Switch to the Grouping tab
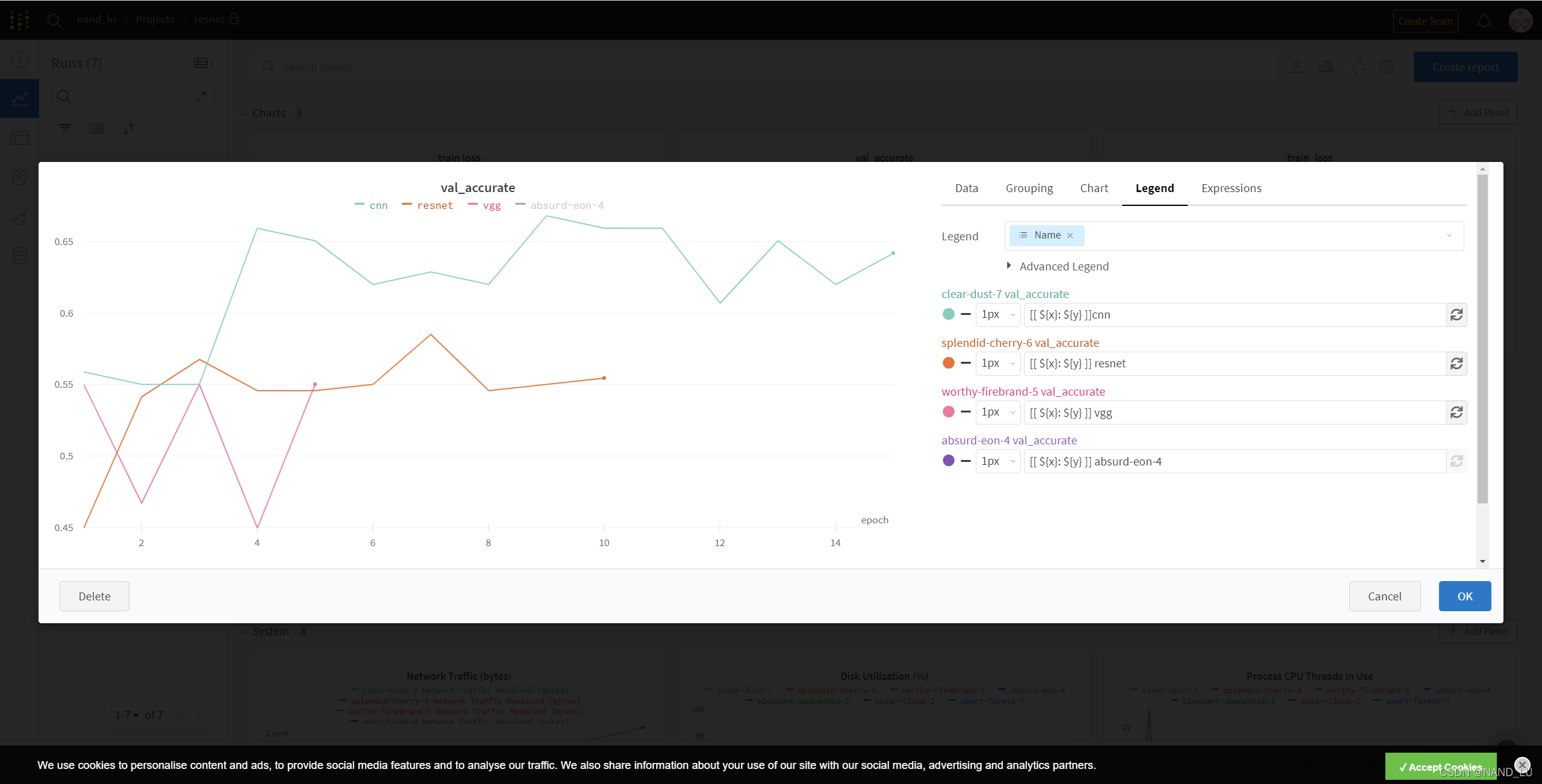1542x784 pixels. pyautogui.click(x=1029, y=188)
